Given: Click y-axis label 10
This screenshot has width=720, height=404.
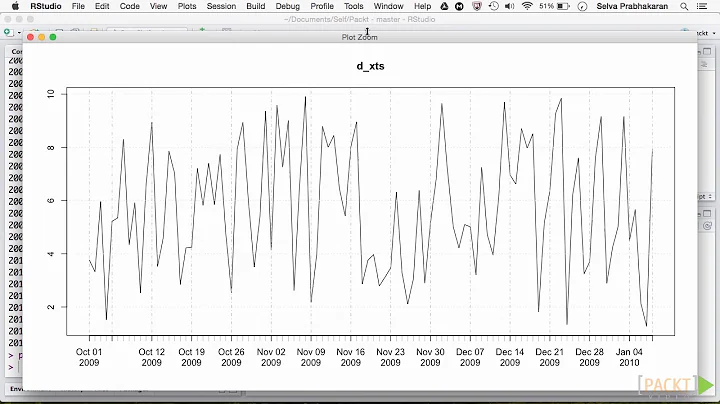Looking at the screenshot, I should pyautogui.click(x=51, y=94).
